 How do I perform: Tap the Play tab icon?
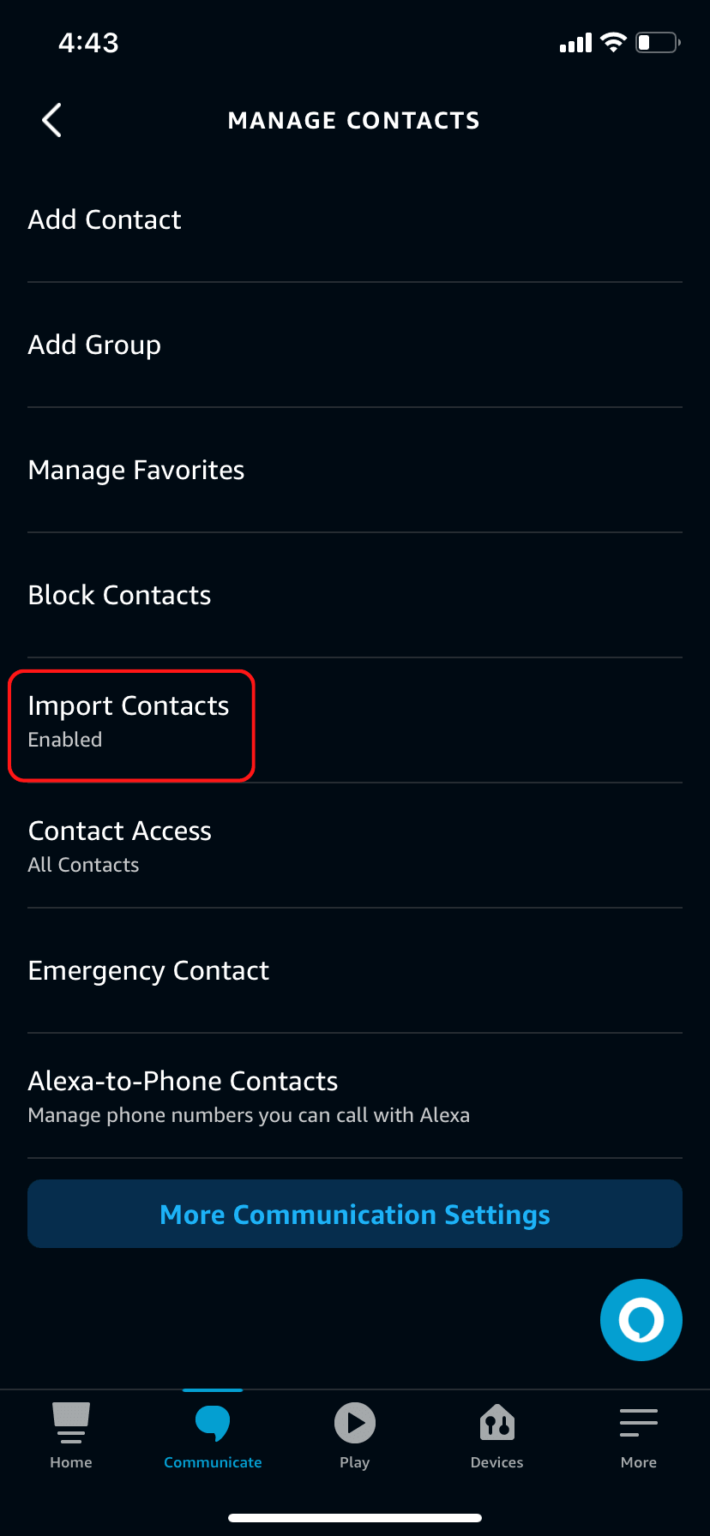click(354, 1424)
